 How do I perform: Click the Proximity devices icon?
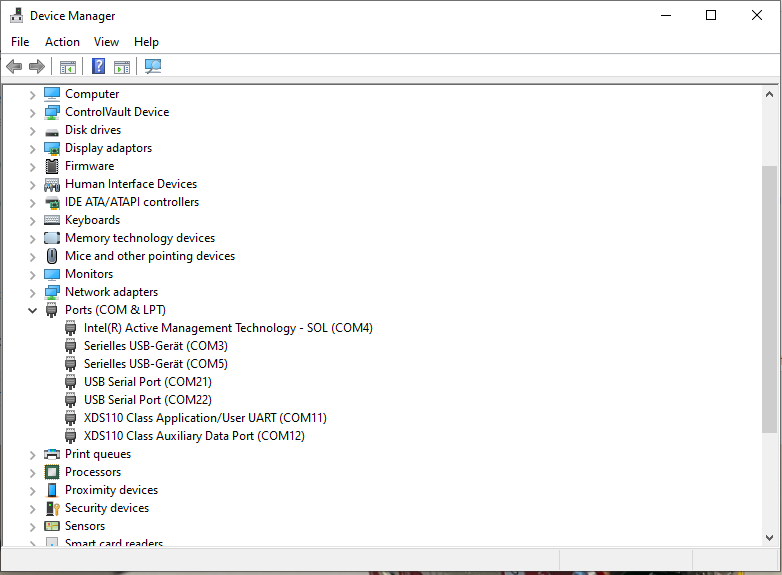52,490
